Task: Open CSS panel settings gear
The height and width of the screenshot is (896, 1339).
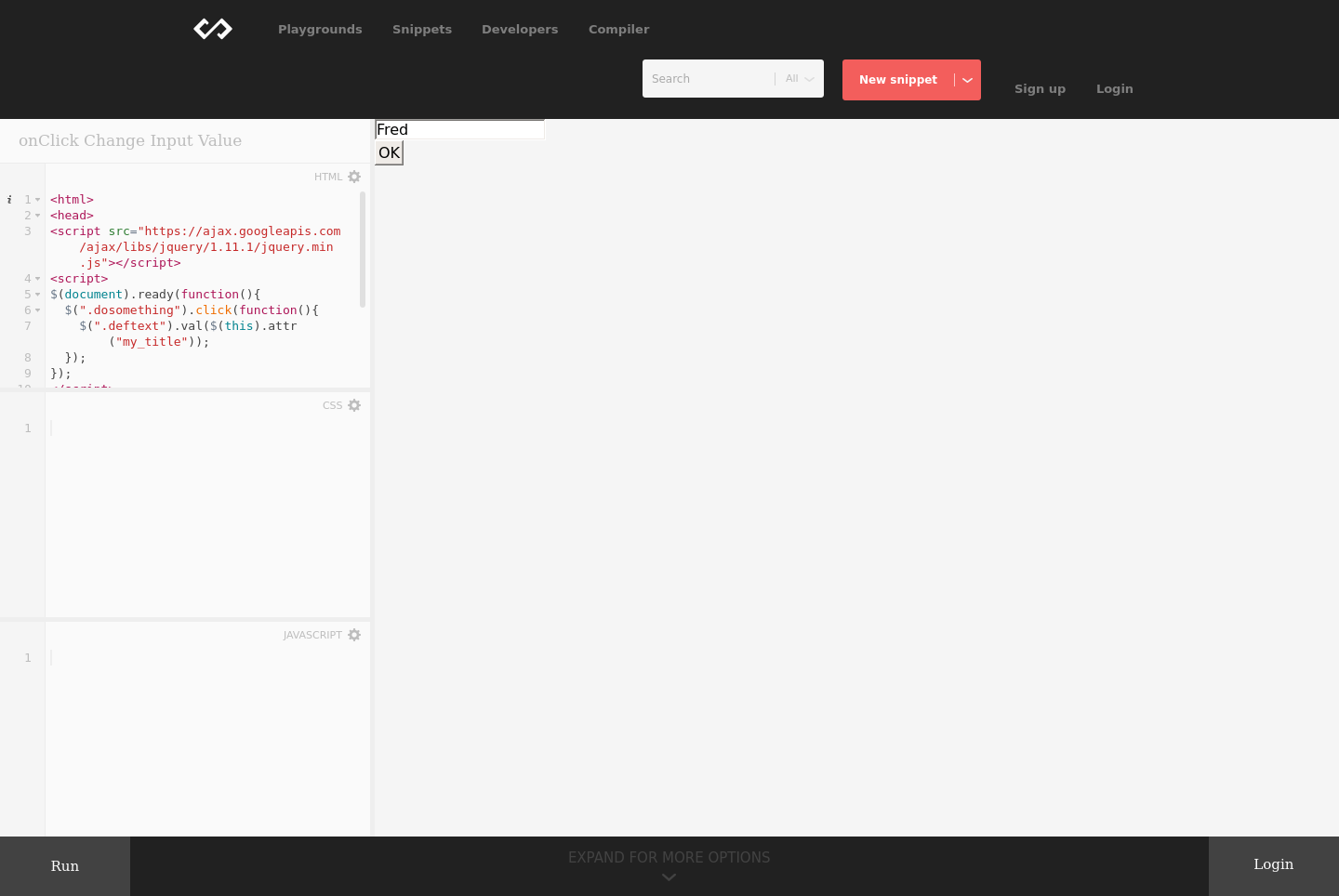Action: click(354, 405)
